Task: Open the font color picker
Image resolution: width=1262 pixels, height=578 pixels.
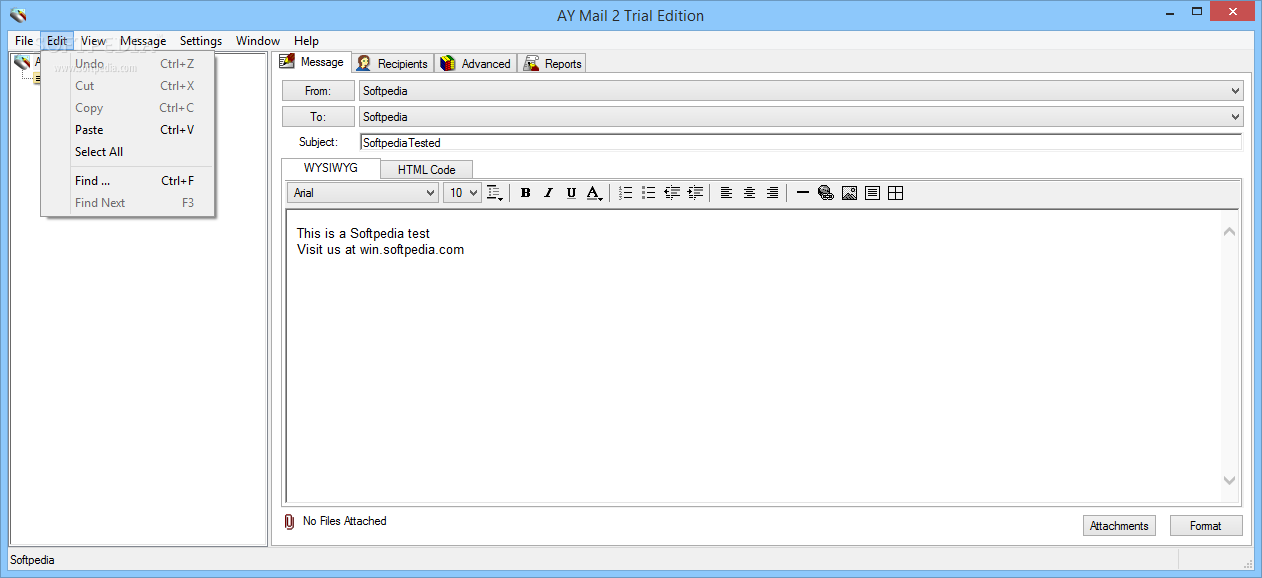Action: (x=594, y=193)
